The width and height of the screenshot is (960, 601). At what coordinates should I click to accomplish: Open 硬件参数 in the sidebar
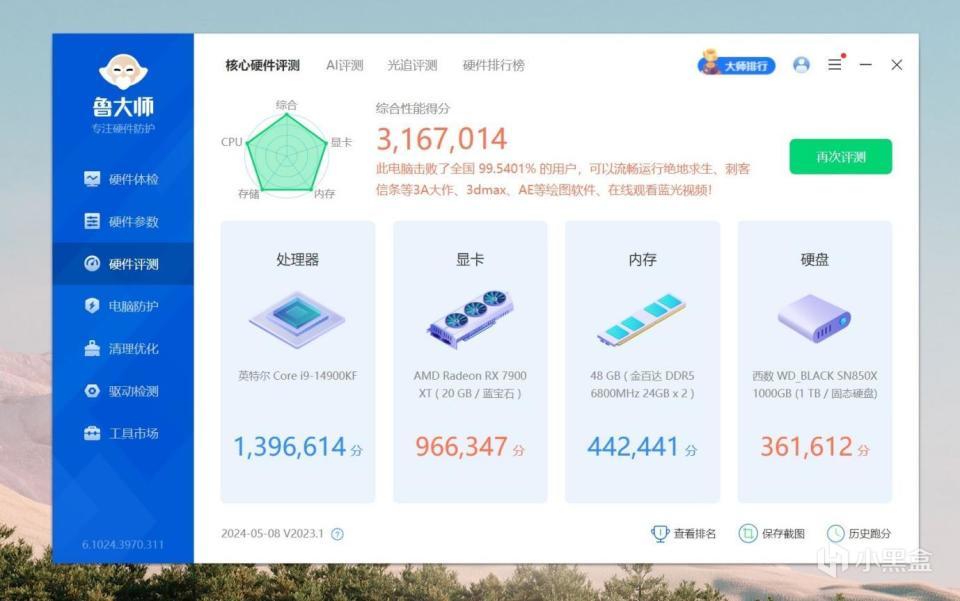click(122, 222)
